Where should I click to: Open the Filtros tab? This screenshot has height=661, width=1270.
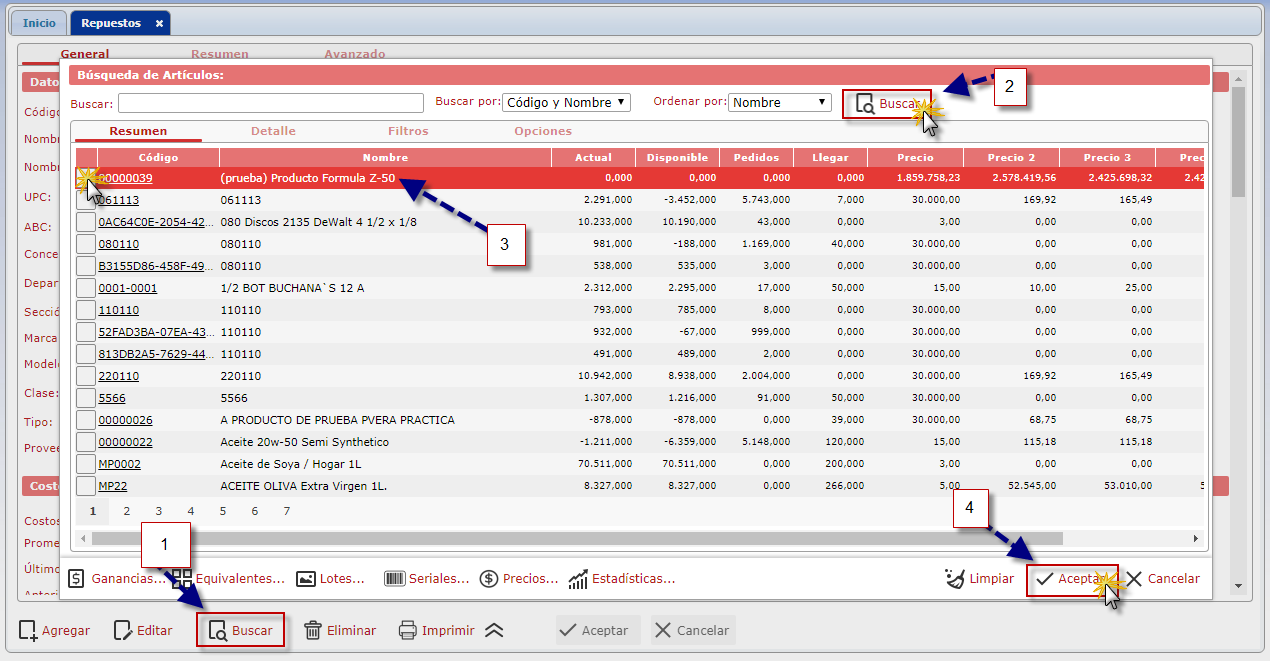pyautogui.click(x=408, y=131)
